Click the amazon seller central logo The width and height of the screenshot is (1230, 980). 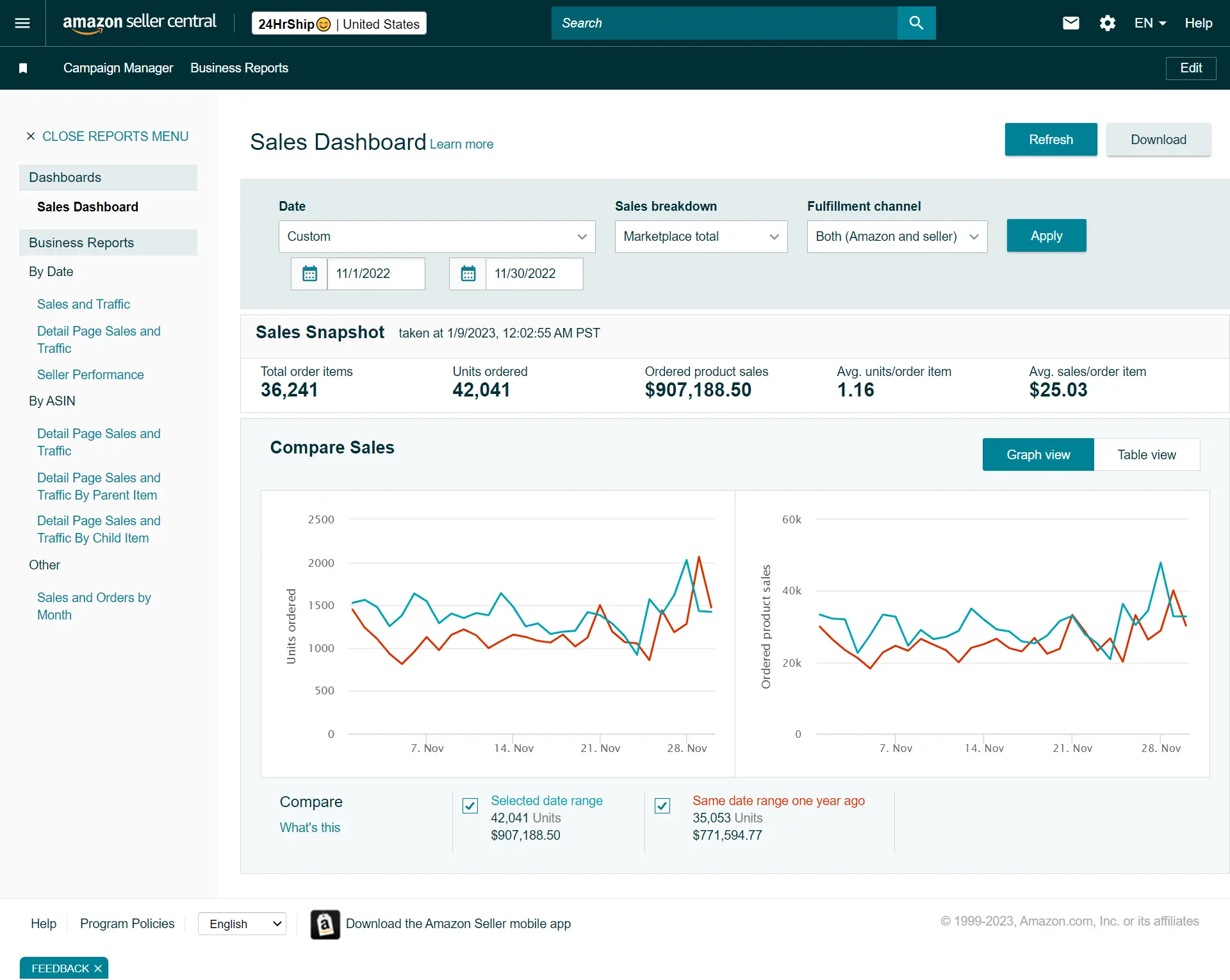pos(139,22)
